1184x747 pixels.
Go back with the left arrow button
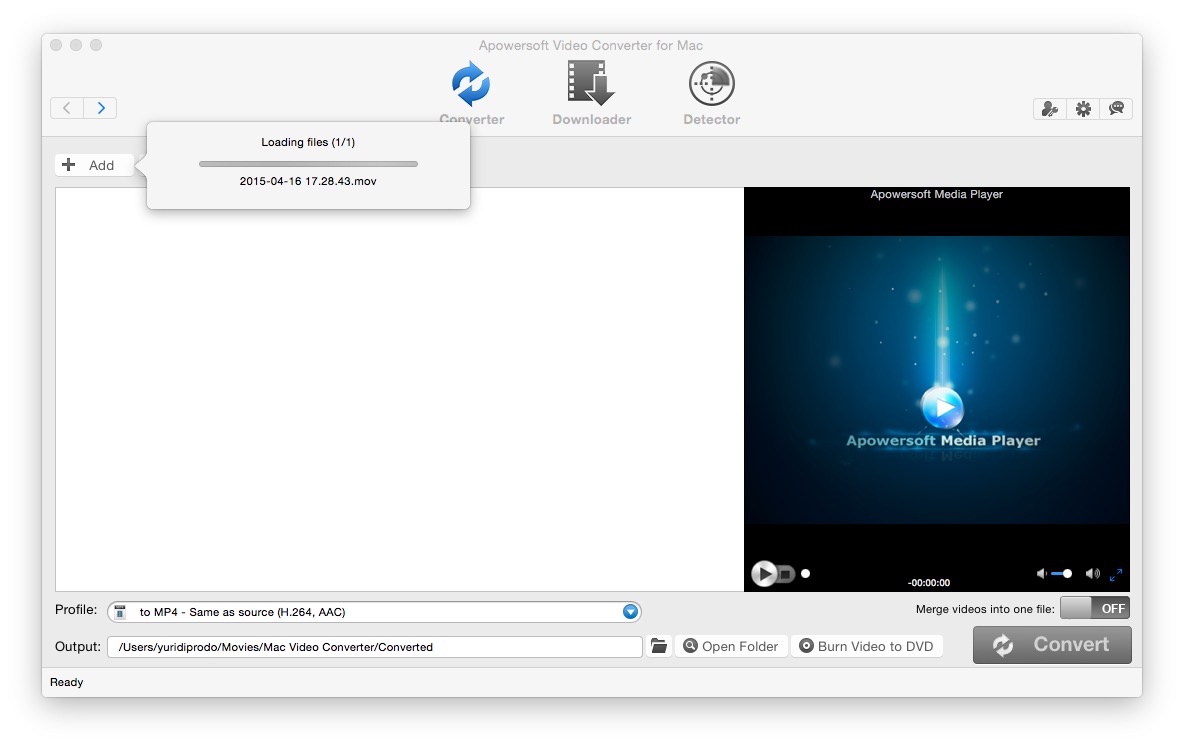click(67, 108)
